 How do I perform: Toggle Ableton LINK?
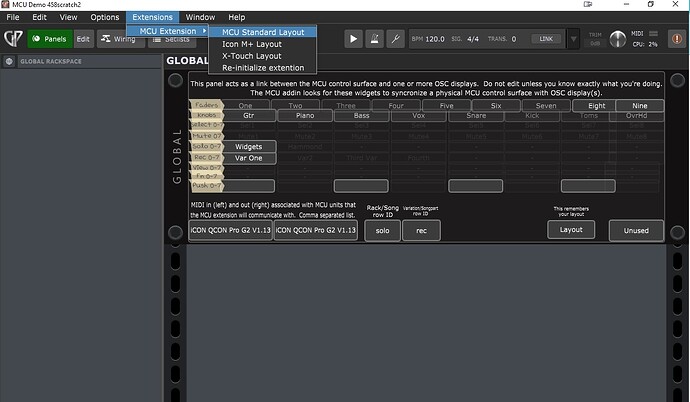click(546, 39)
